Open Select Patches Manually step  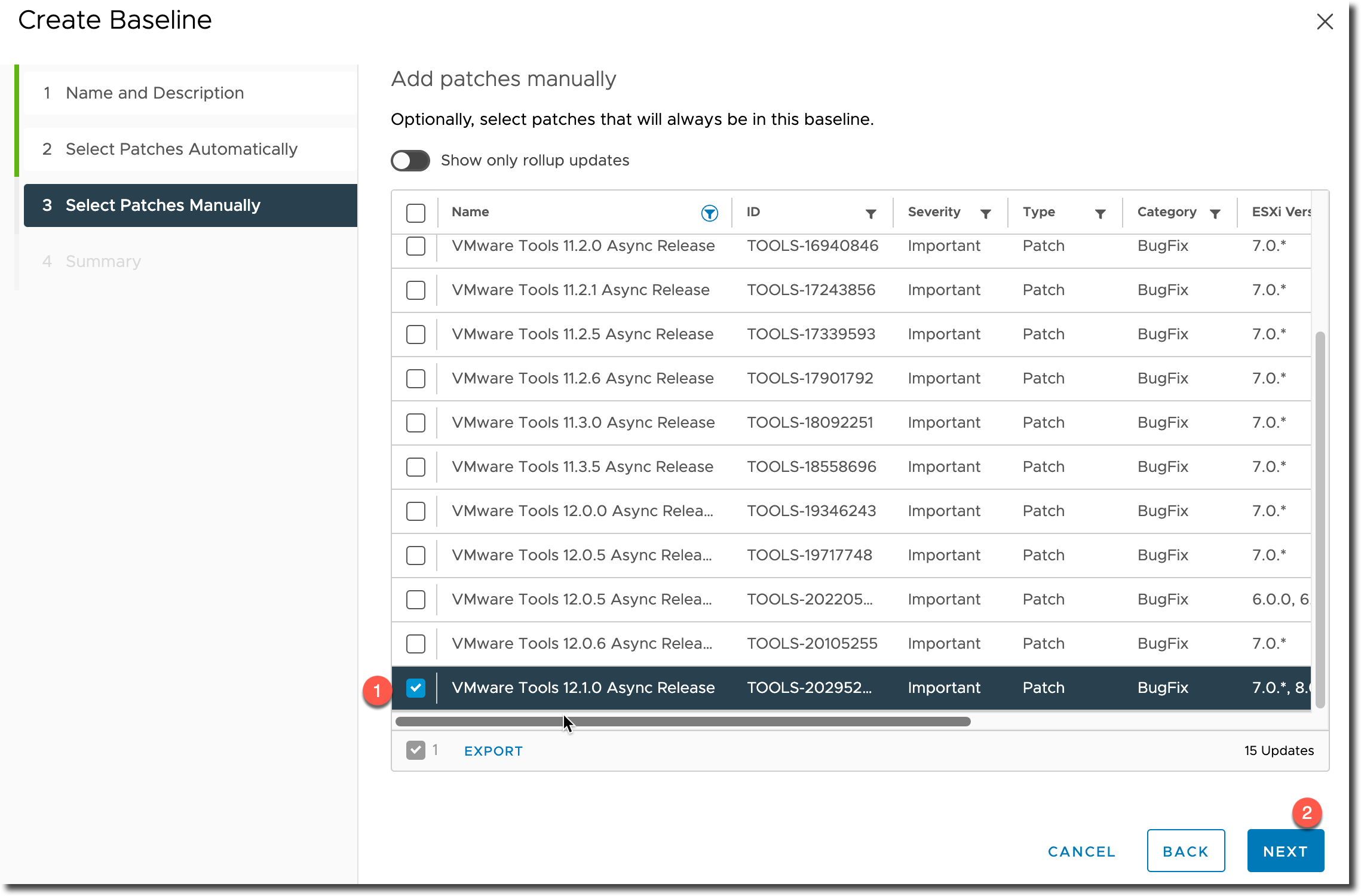[x=191, y=205]
